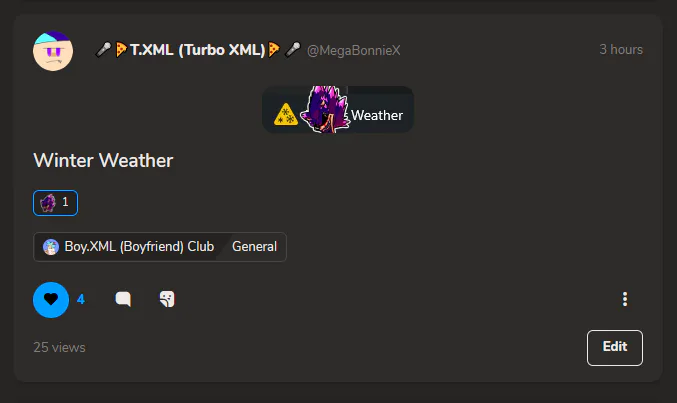
Task: Click the Weather label in sticker image
Action: 377,115
